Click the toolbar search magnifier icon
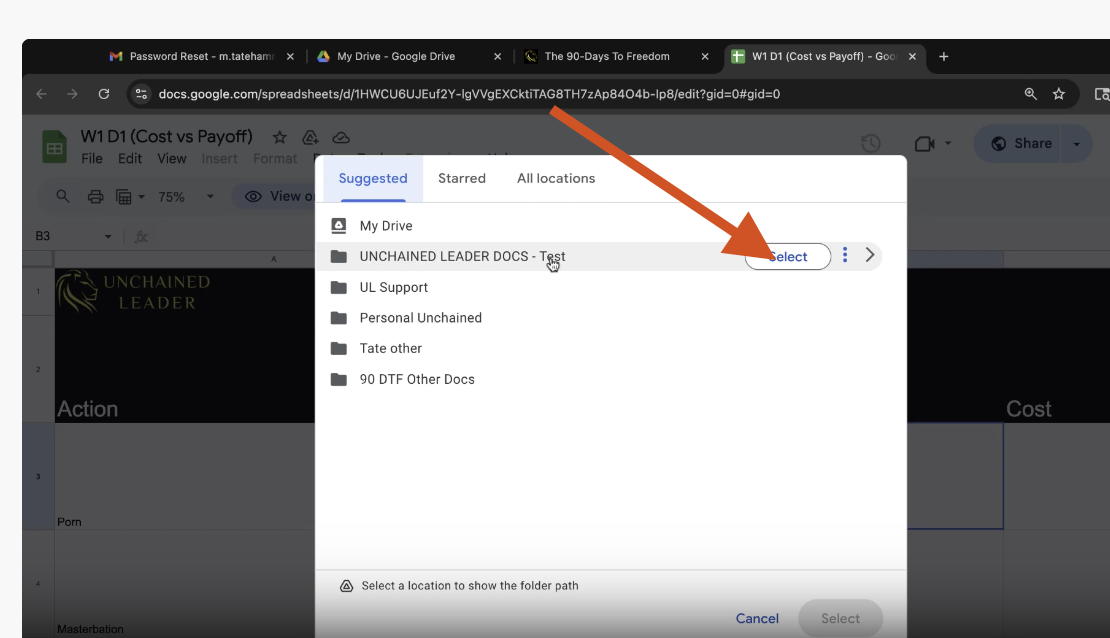1110x638 pixels. pos(63,196)
